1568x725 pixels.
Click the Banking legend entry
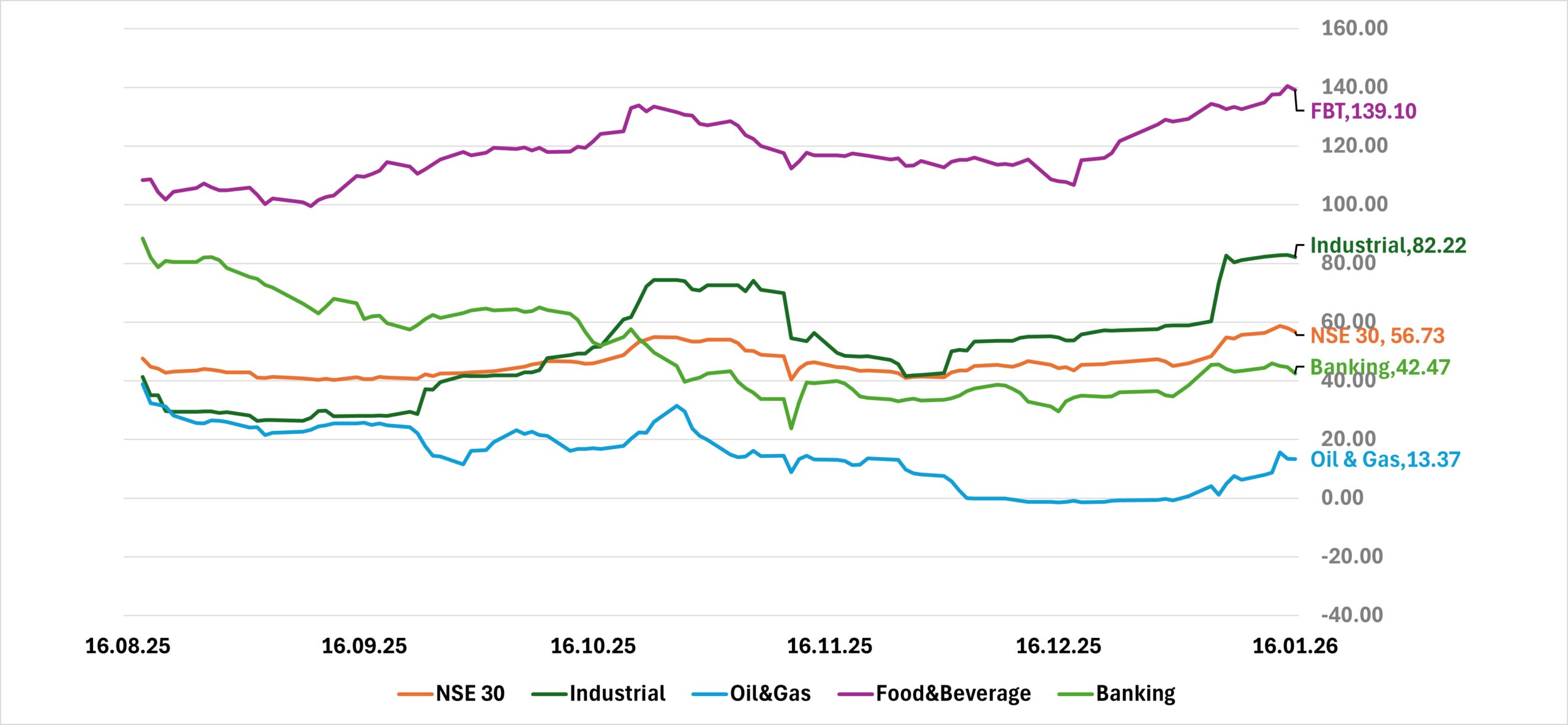coord(1136,694)
